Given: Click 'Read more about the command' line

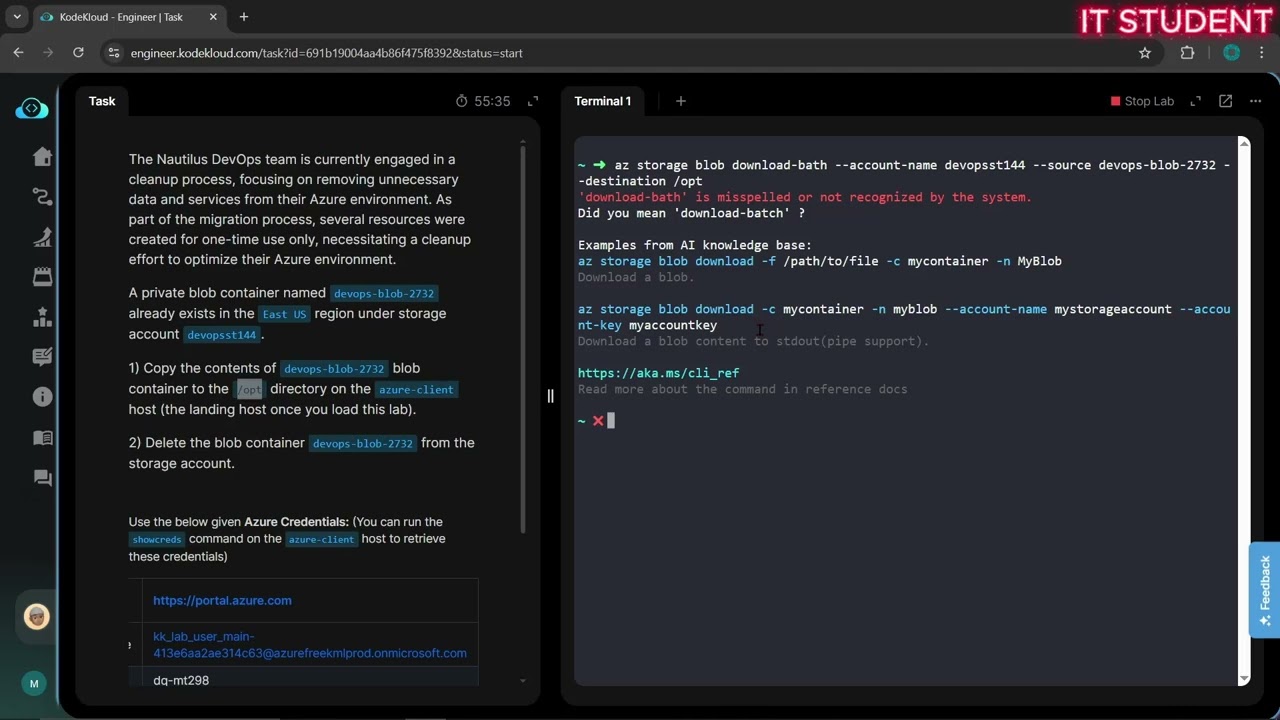Looking at the screenshot, I should pos(742,389).
